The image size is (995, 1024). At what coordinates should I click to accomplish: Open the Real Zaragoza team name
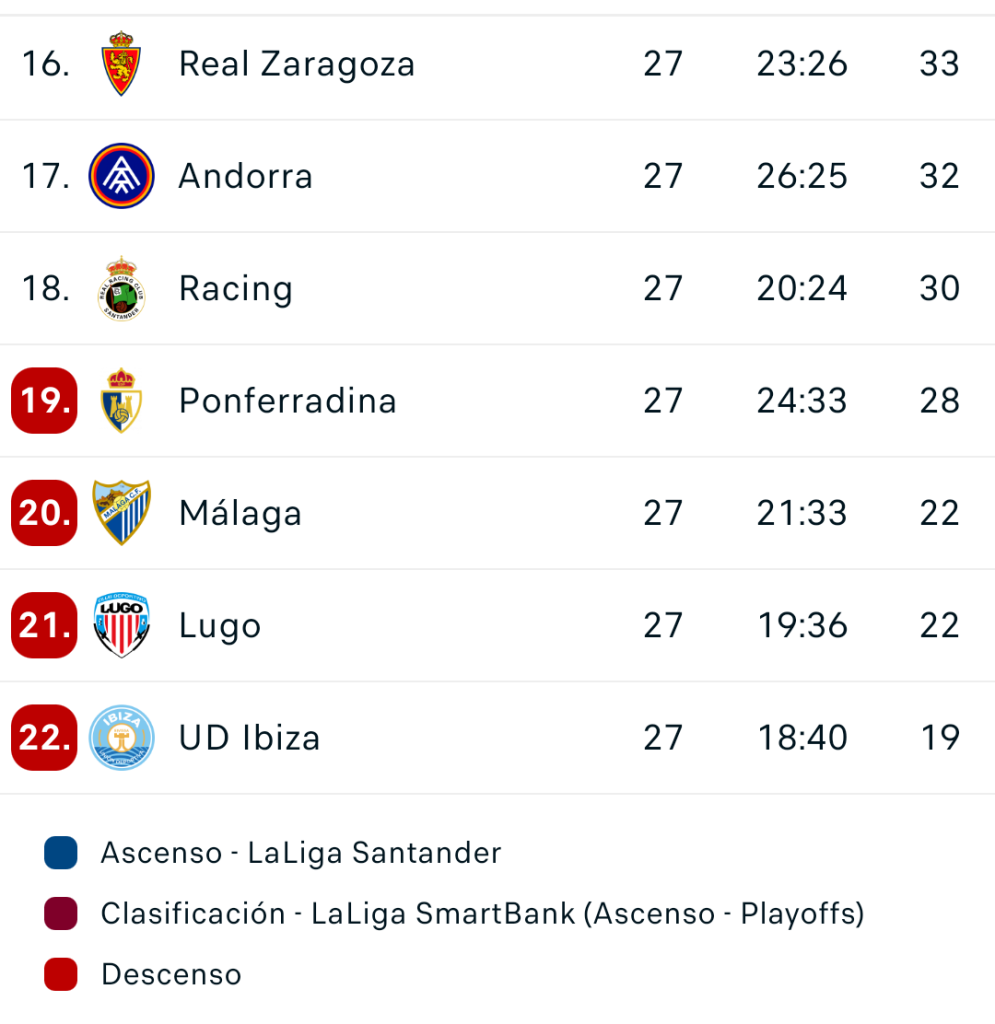[296, 64]
